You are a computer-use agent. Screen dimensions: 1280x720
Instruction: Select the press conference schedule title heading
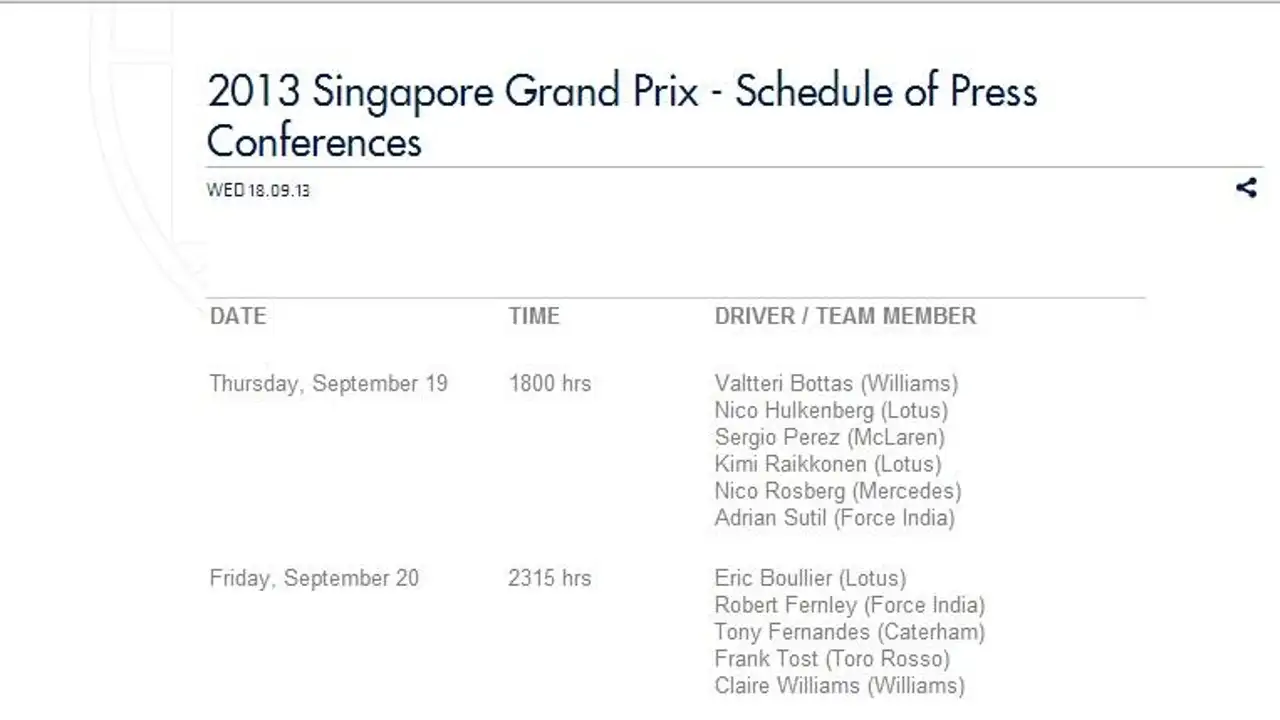point(622,116)
